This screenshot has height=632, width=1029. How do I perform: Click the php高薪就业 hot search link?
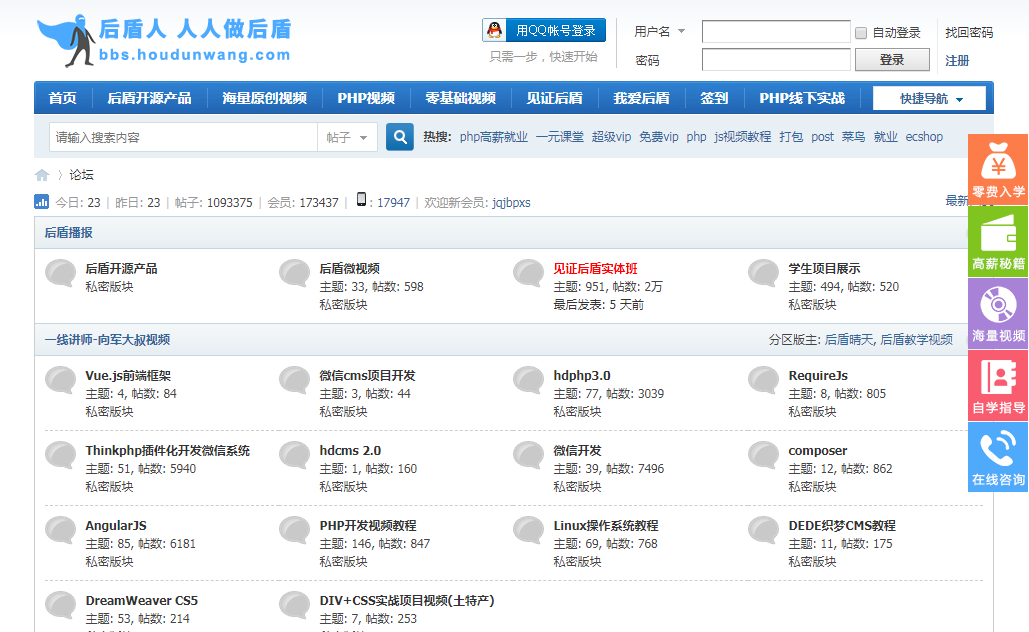tap(494, 137)
